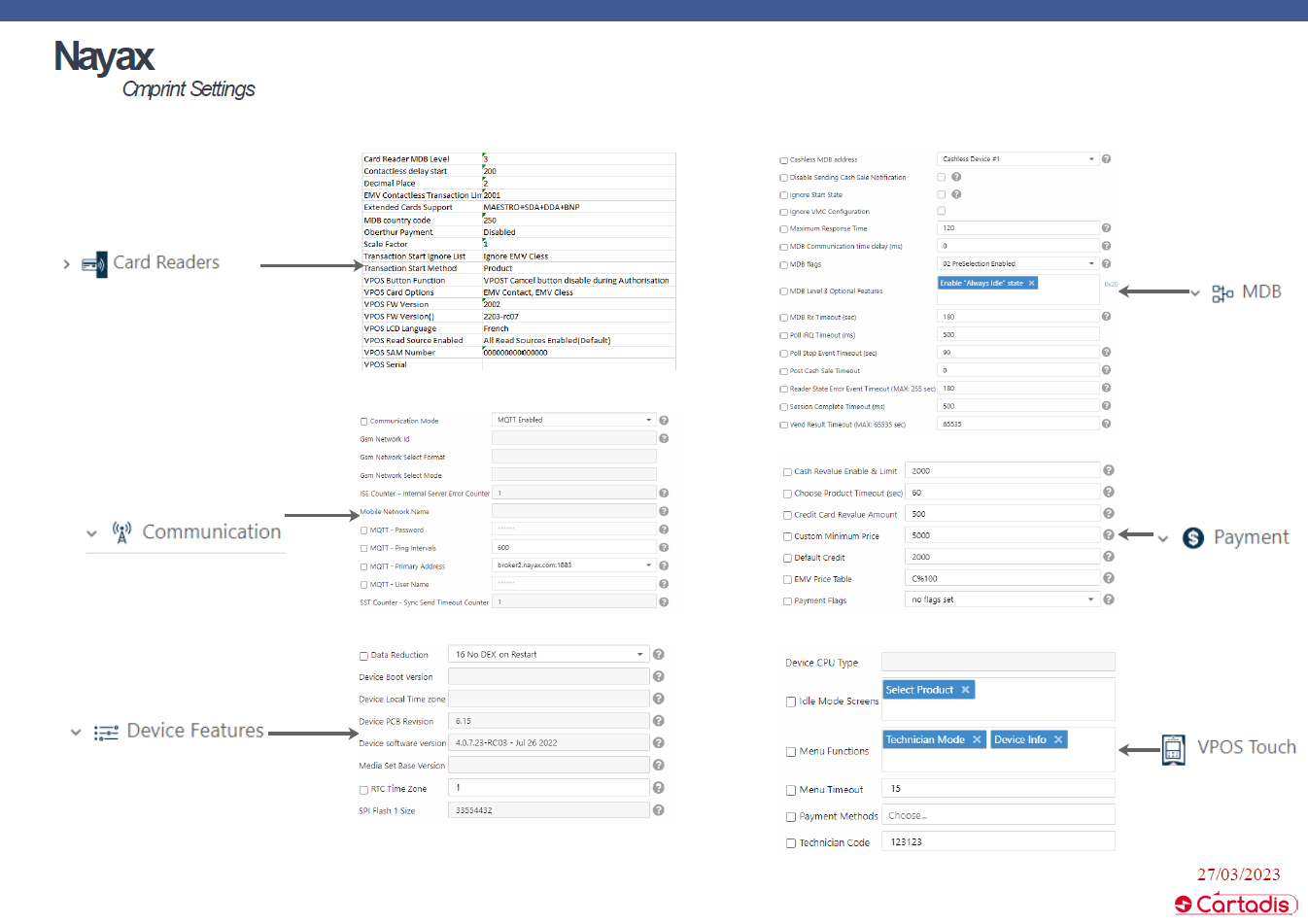Expand the Card Readers section chevron
Image resolution: width=1308 pixels, height=924 pixels.
click(66, 264)
